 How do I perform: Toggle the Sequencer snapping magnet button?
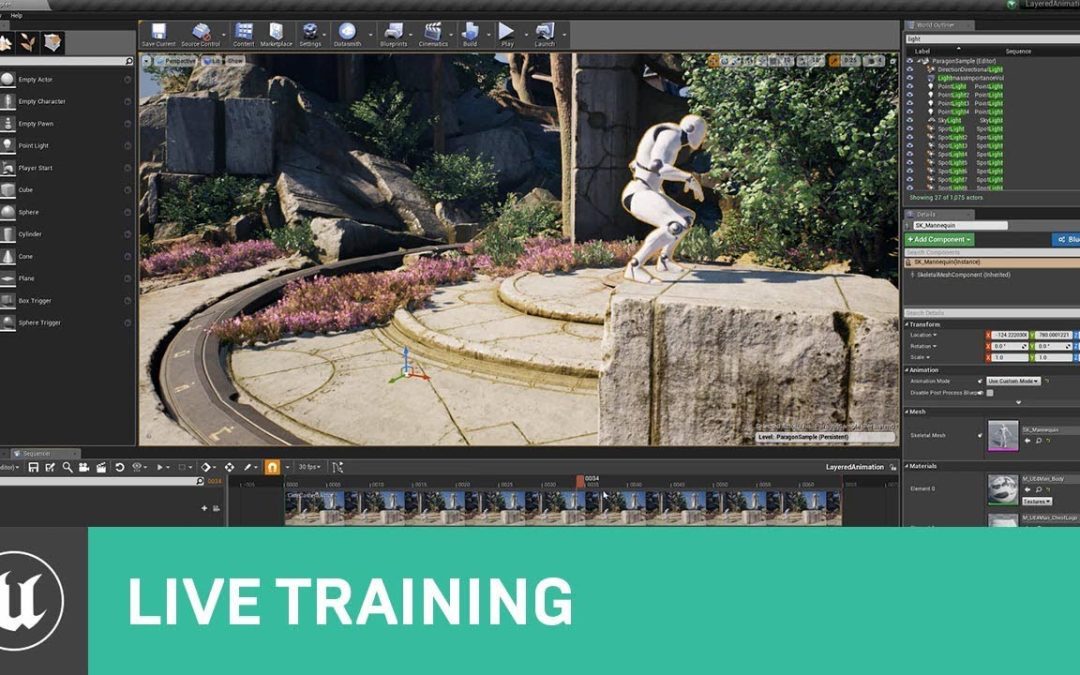[272, 467]
